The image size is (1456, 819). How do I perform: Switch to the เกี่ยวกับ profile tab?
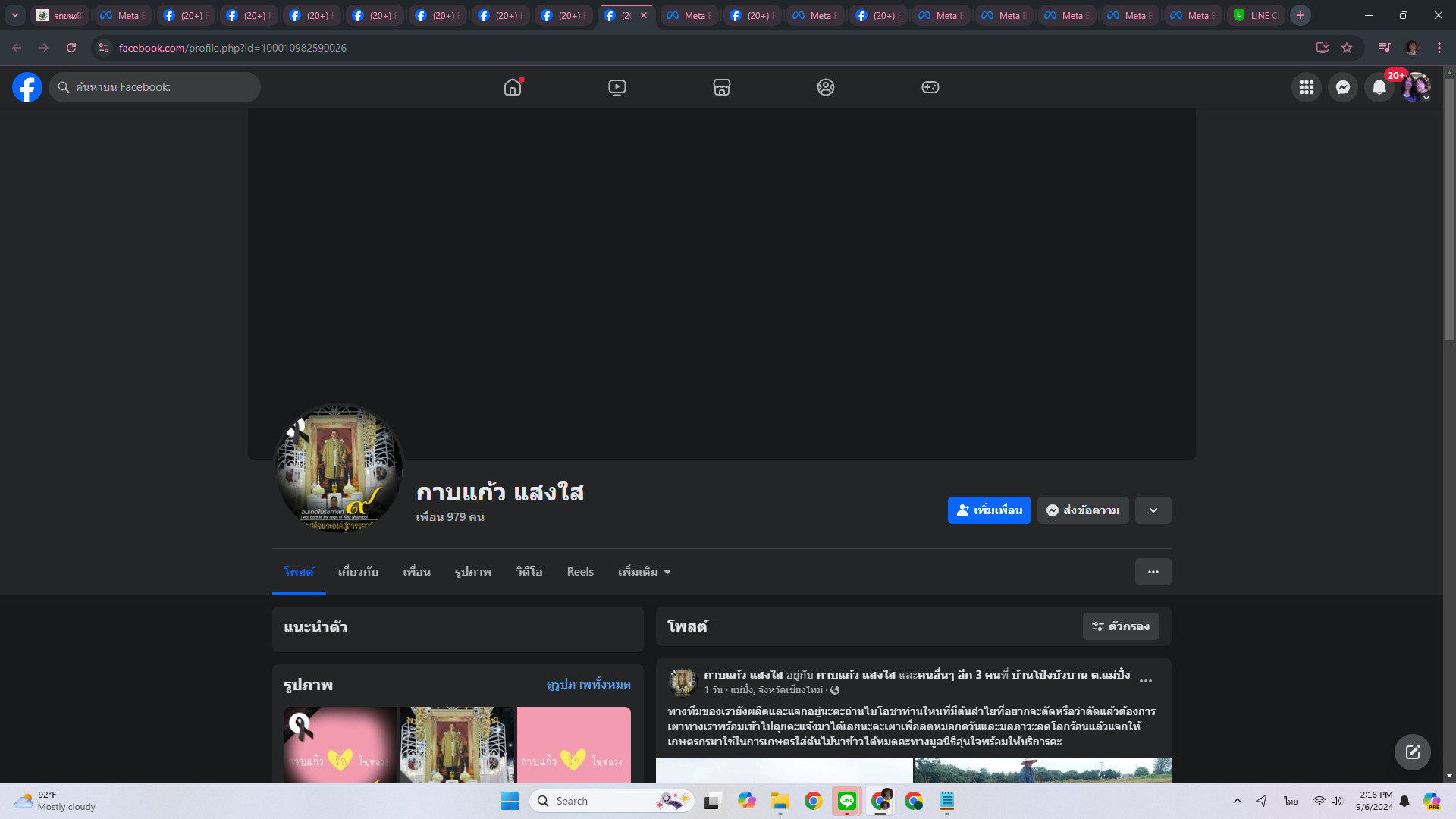358,572
